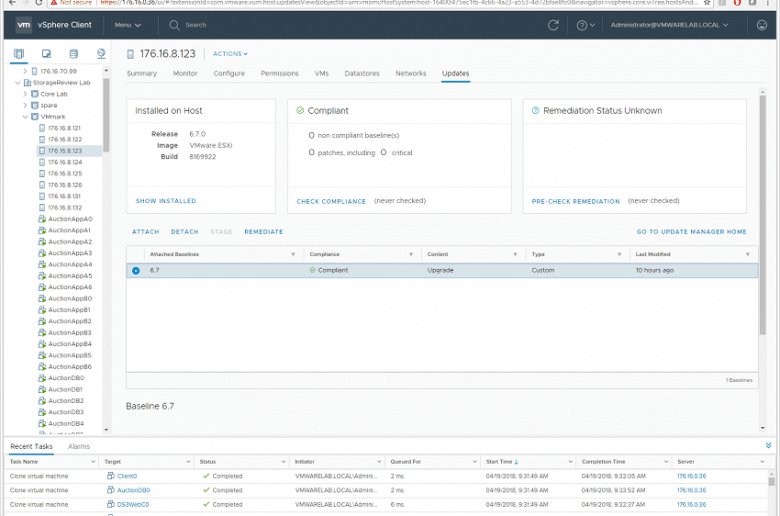Viewport: 780px width, 516px height.
Task: Click VM icon beside AuctionAppB0
Action: point(42,299)
